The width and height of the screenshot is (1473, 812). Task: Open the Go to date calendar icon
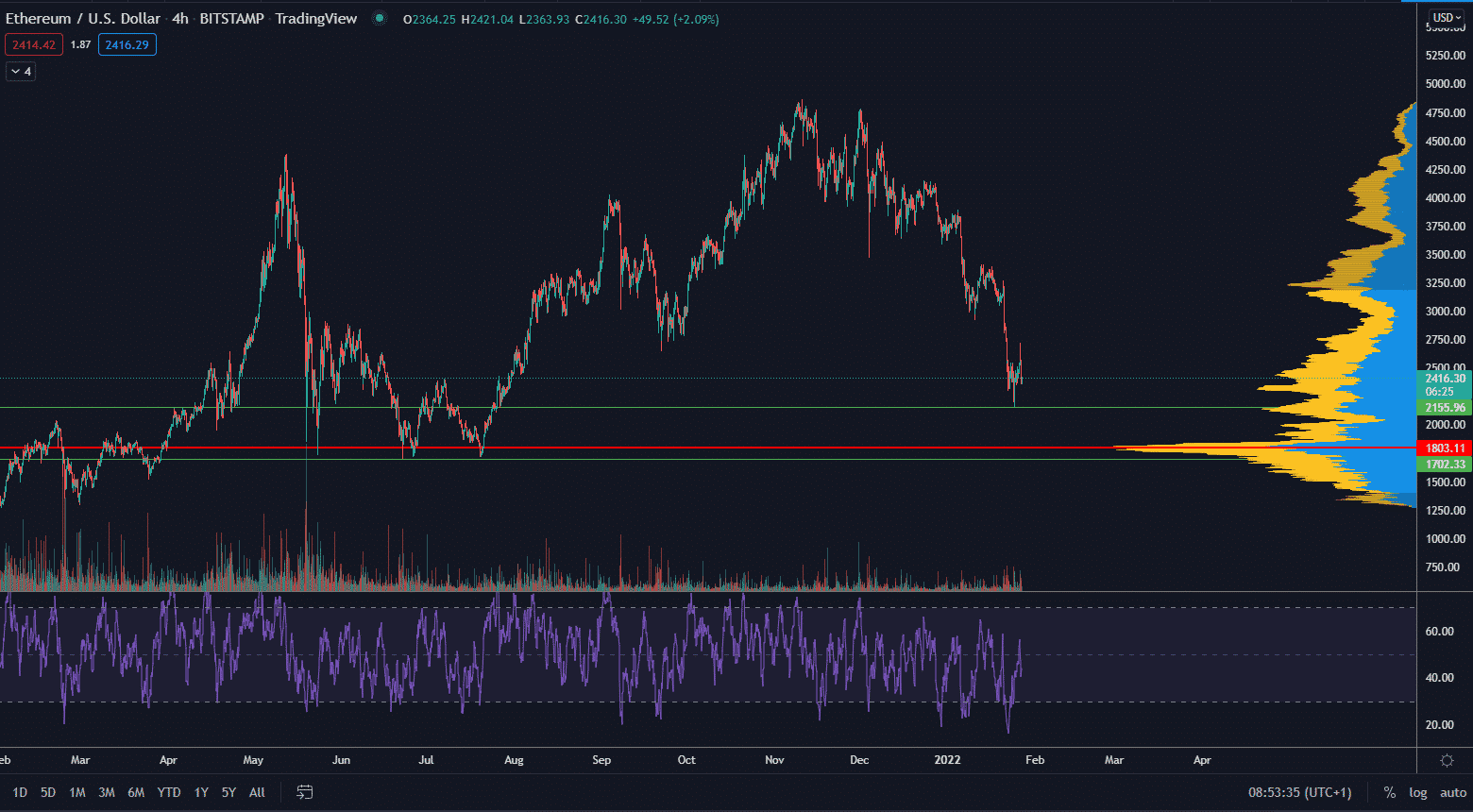305,792
